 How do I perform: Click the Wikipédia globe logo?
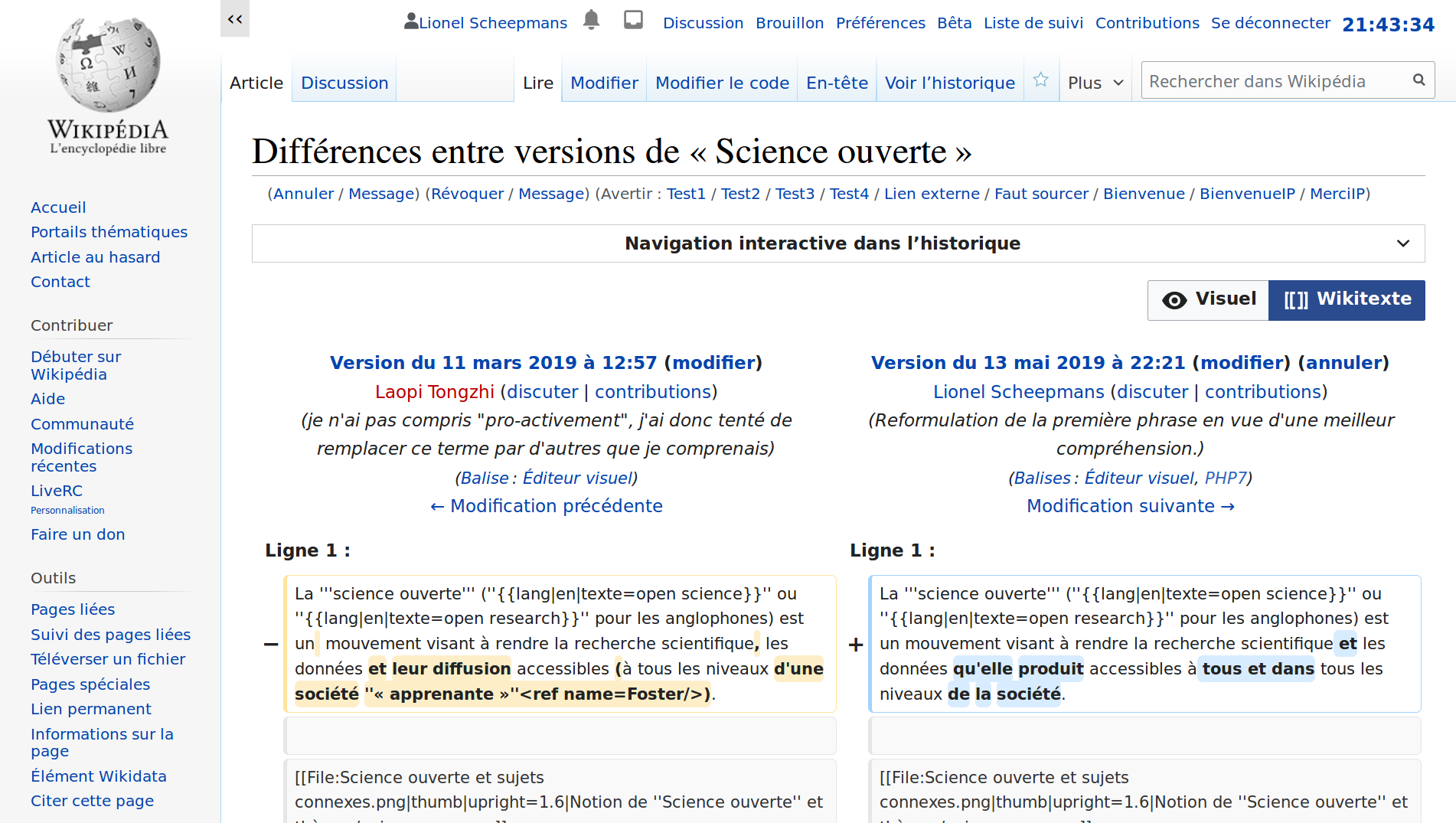(108, 66)
